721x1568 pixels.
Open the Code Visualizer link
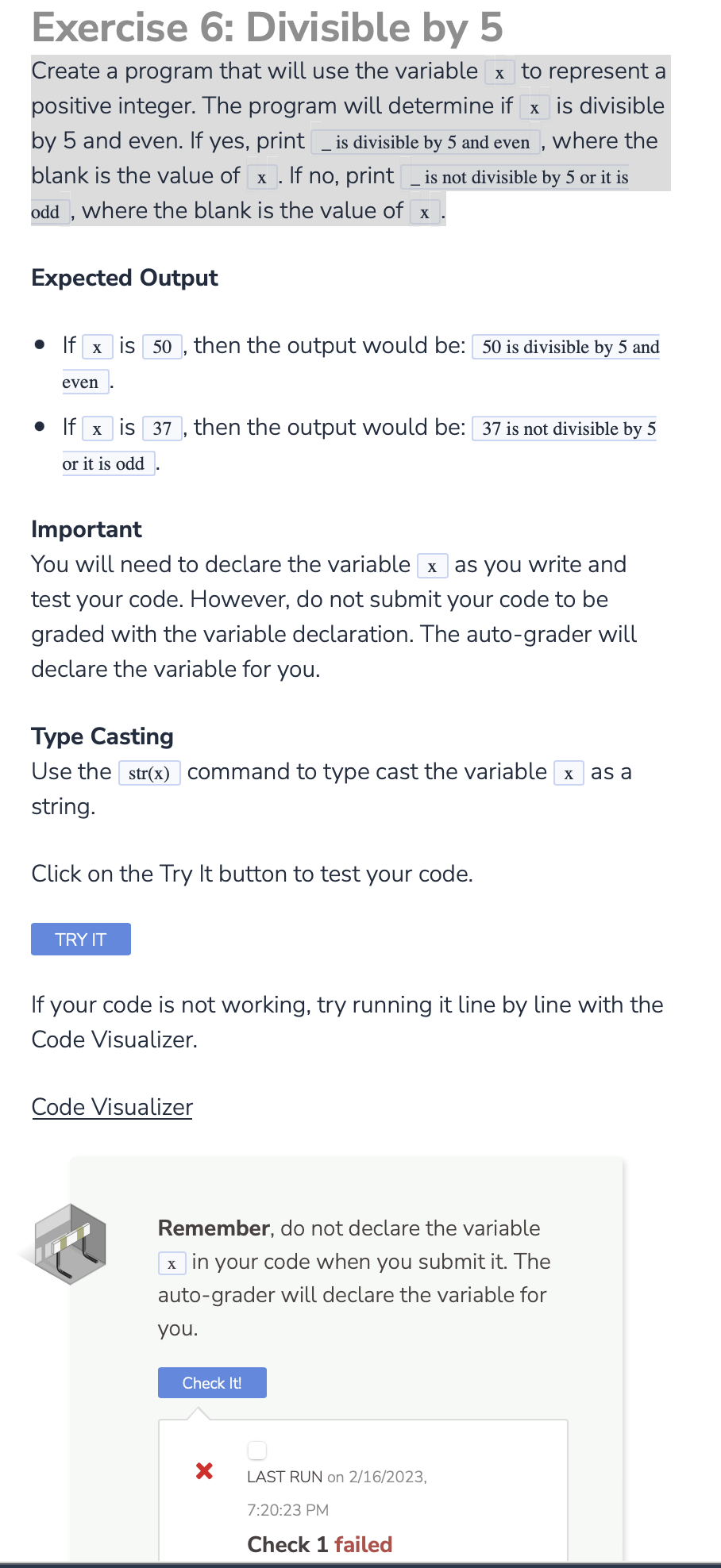111,1107
